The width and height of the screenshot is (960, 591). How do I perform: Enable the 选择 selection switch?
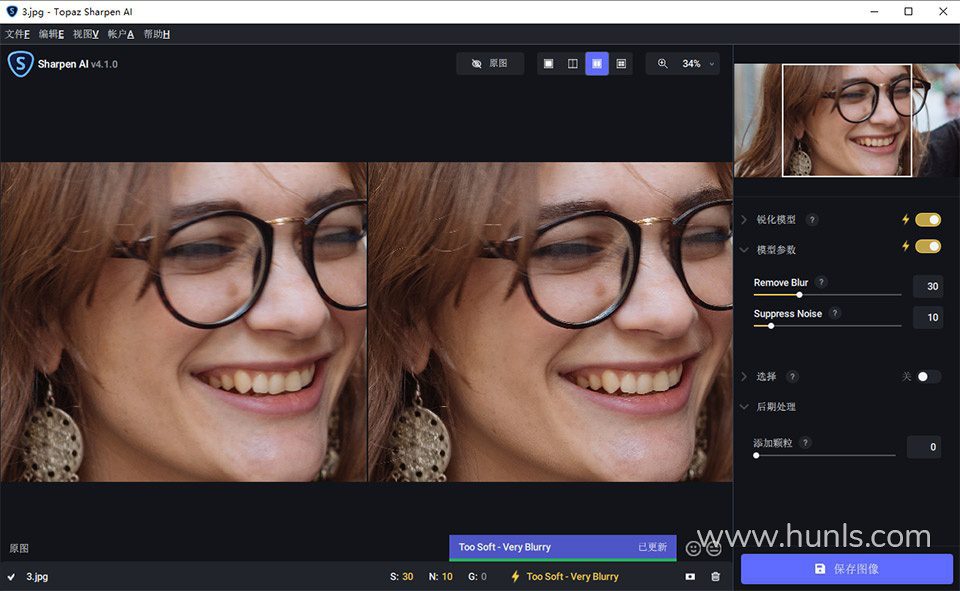(928, 377)
